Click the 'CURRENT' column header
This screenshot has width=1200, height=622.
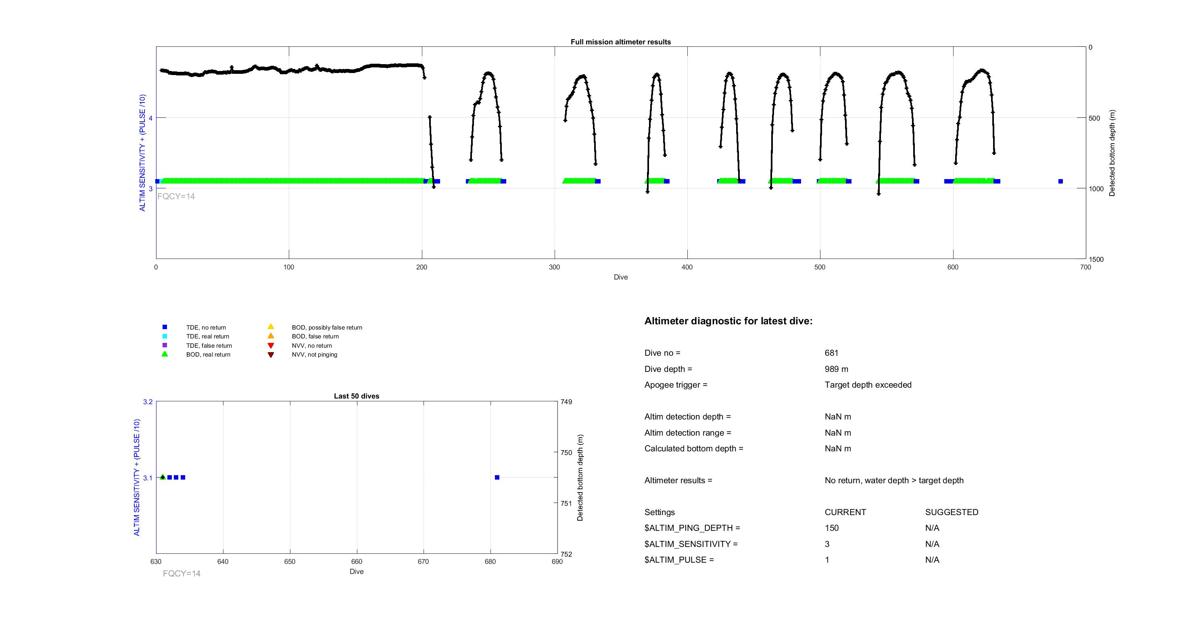(846, 512)
